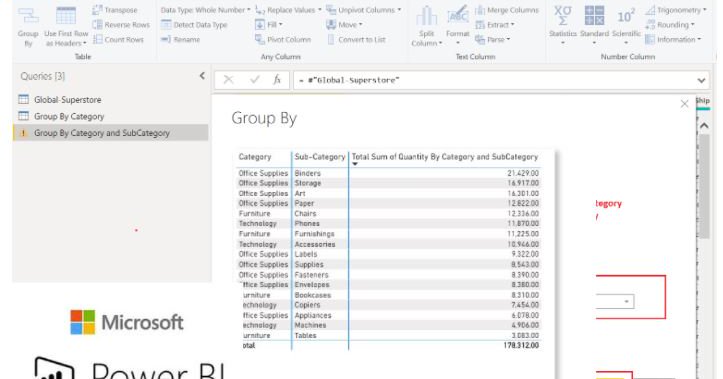The height and width of the screenshot is (379, 723).
Task: Select the Tables sub-category cell
Action: (305, 335)
